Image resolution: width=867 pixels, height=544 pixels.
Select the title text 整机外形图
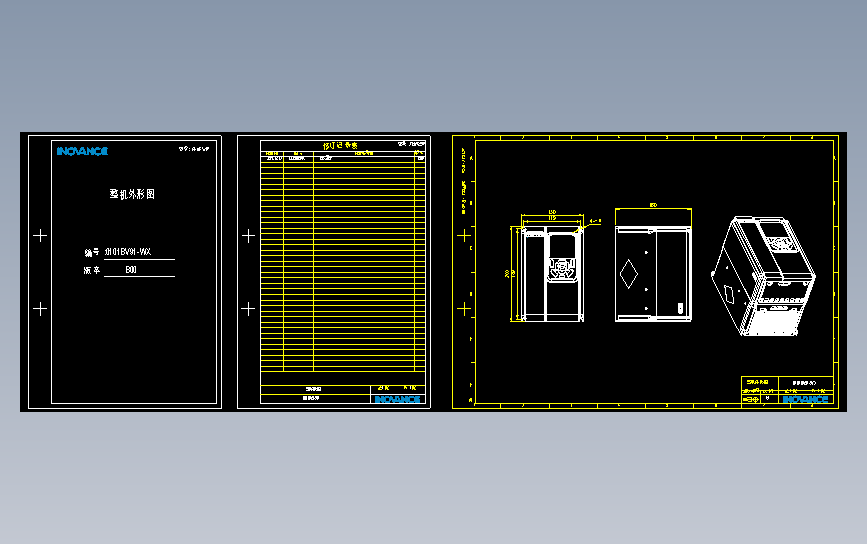(x=132, y=194)
